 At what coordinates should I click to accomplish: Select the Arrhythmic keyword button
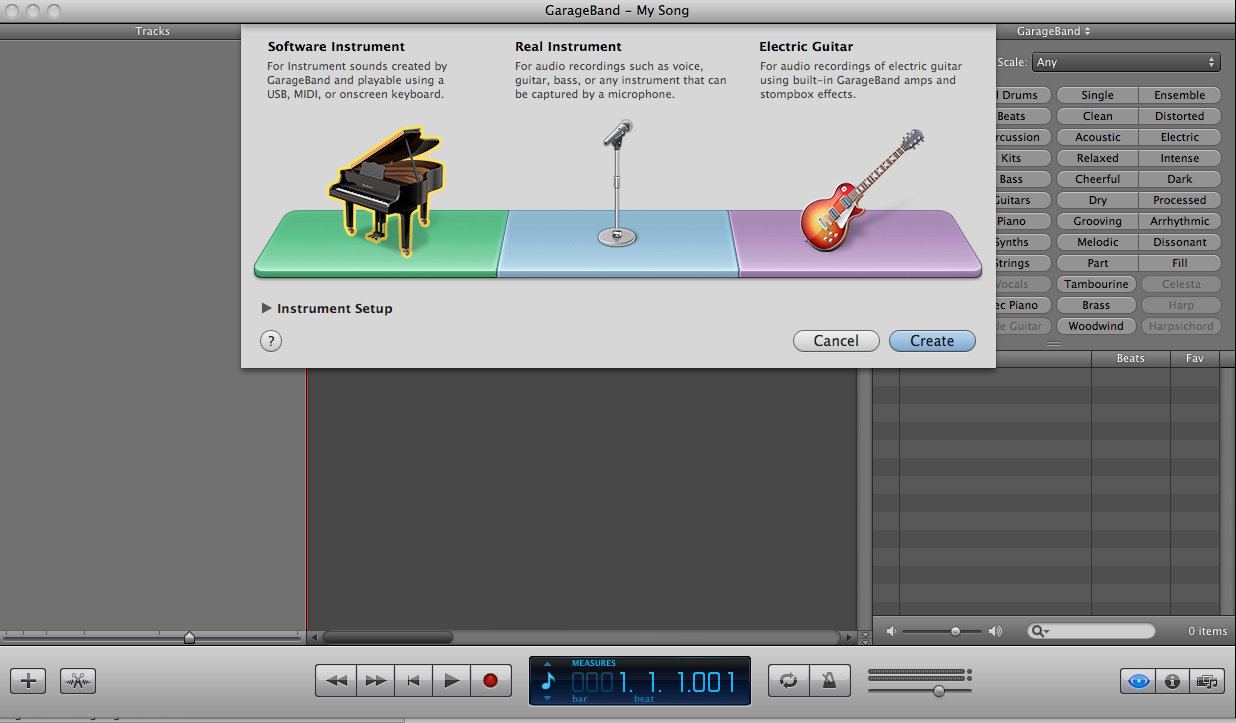[1180, 221]
